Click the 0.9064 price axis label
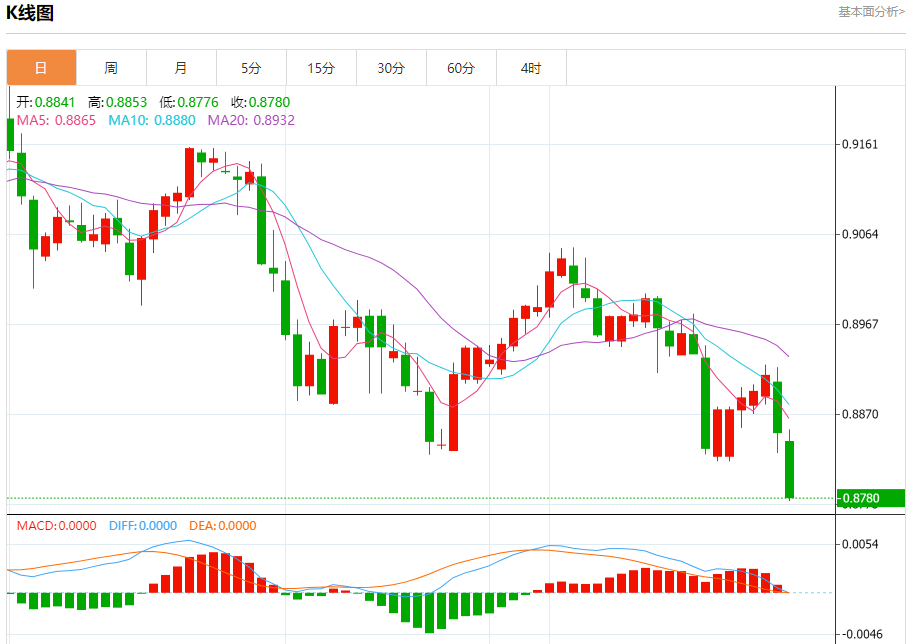Image resolution: width=914 pixels, height=644 pixels. (860, 234)
